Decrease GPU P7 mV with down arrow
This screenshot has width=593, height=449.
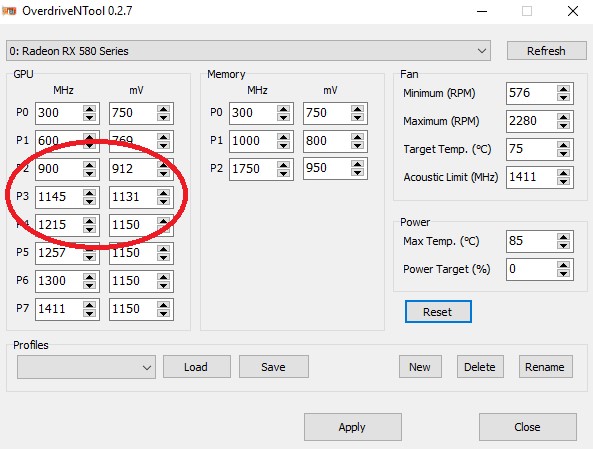tap(164, 313)
